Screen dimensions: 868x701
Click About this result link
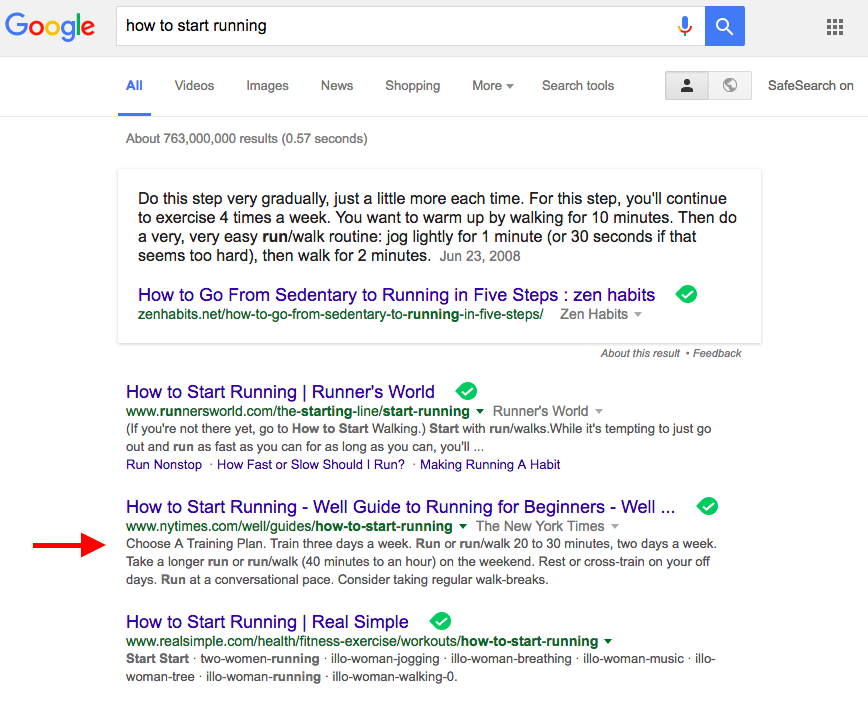640,353
